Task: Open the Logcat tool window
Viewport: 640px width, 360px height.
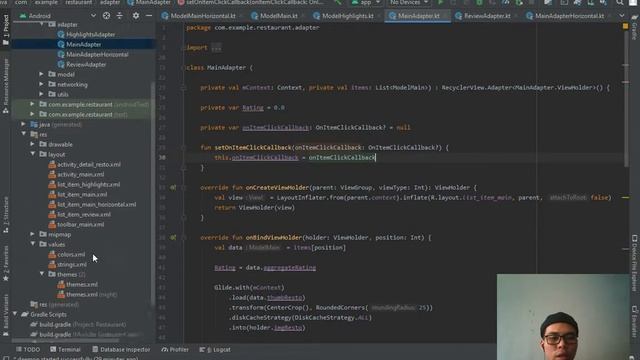Action: pyautogui.click(x=215, y=350)
